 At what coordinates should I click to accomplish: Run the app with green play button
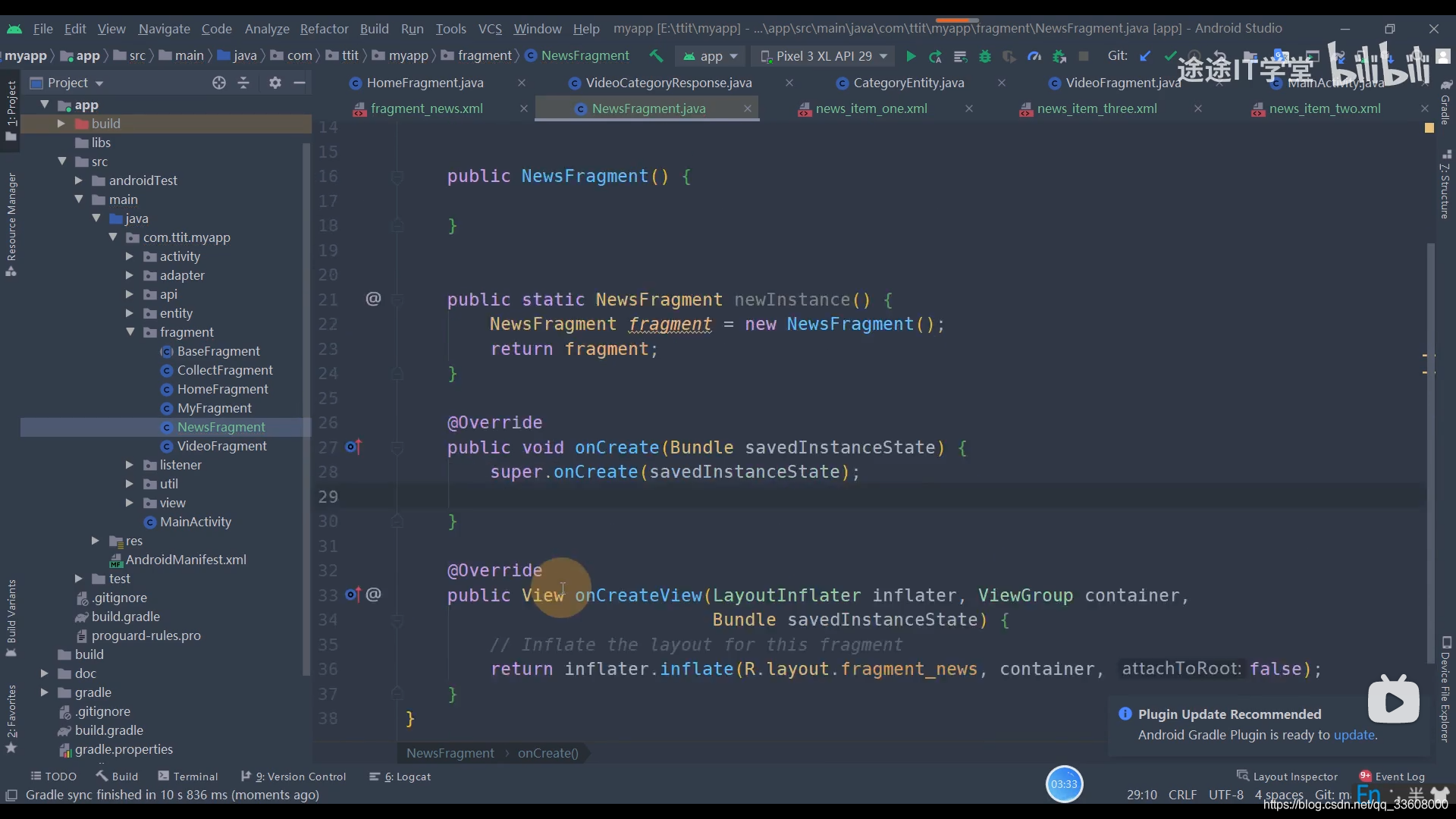click(911, 56)
